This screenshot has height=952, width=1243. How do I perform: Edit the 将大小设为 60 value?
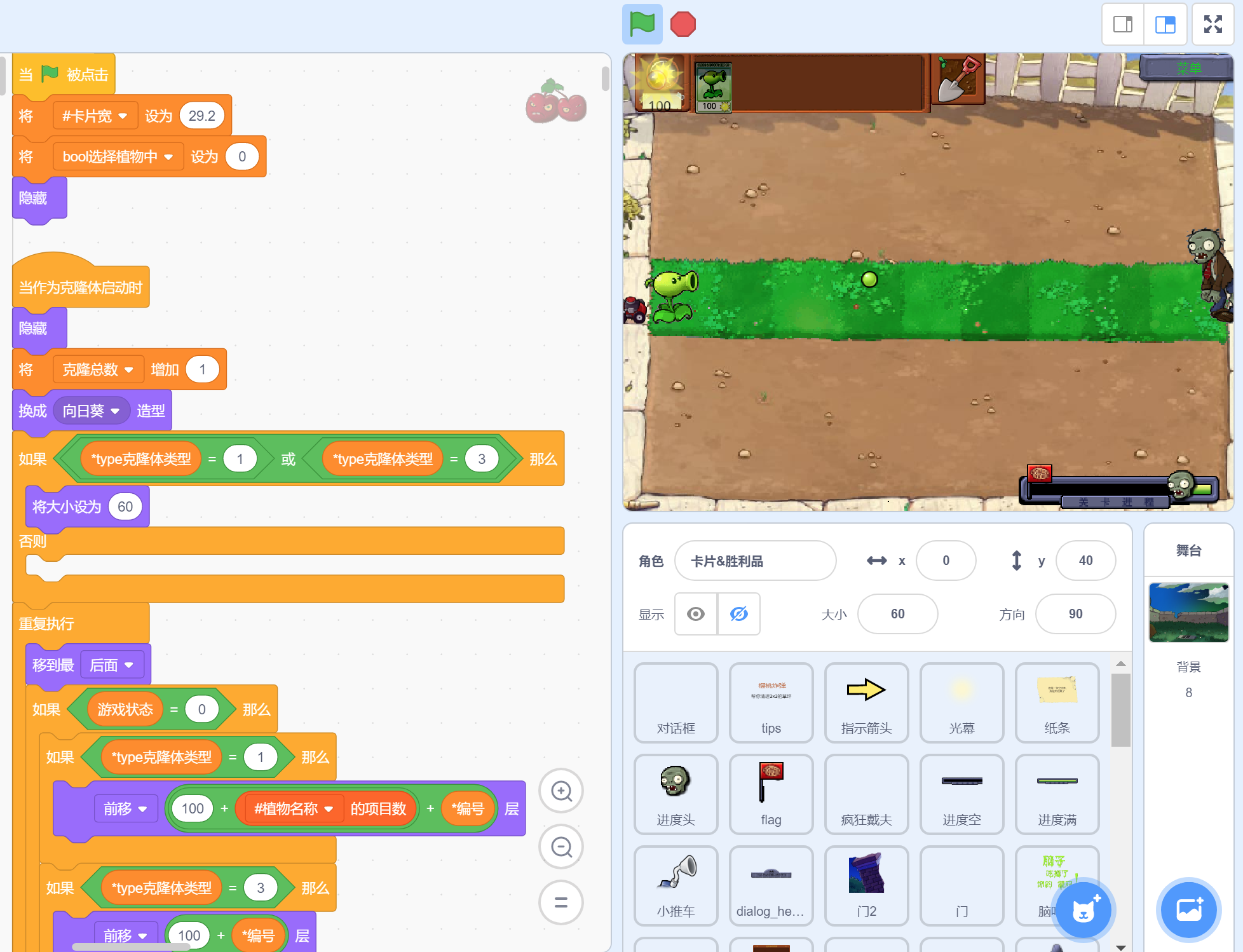(125, 507)
